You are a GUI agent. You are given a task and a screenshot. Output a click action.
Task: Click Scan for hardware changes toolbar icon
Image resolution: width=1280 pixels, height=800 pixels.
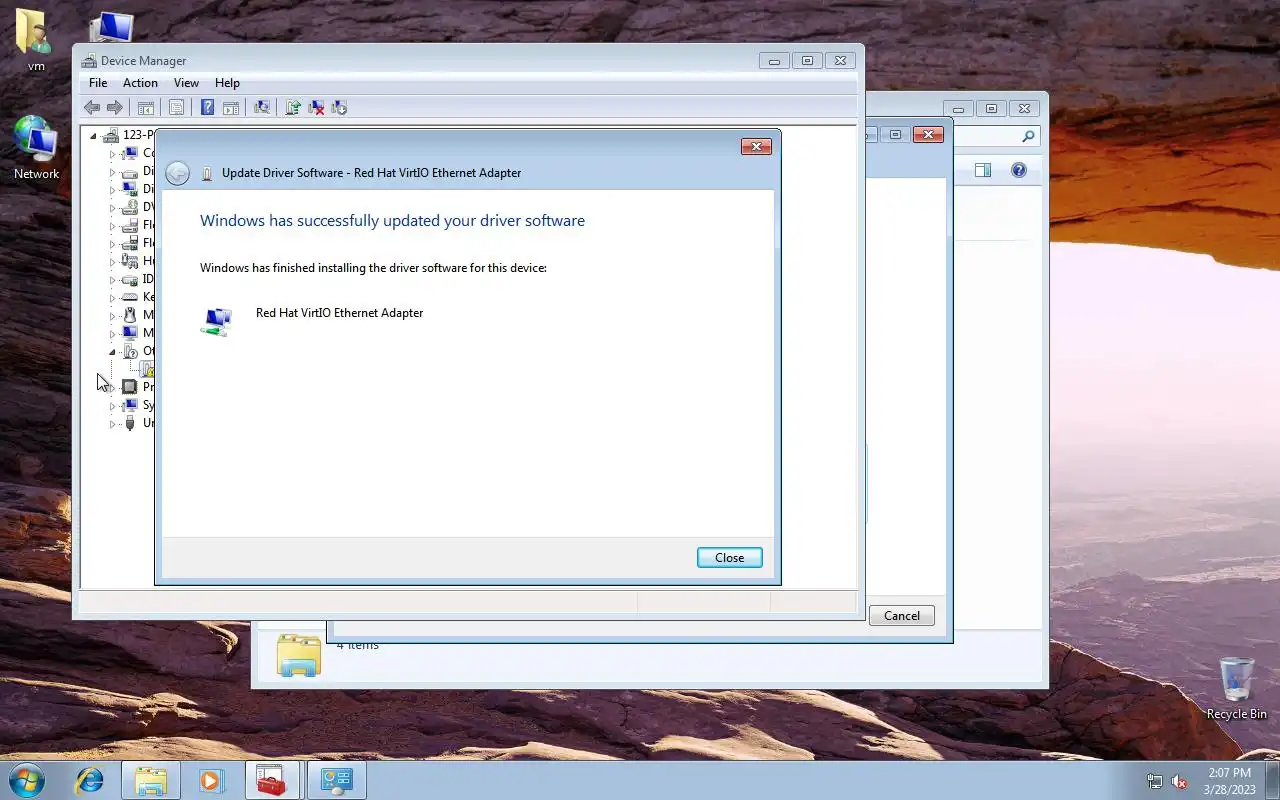pos(262,108)
